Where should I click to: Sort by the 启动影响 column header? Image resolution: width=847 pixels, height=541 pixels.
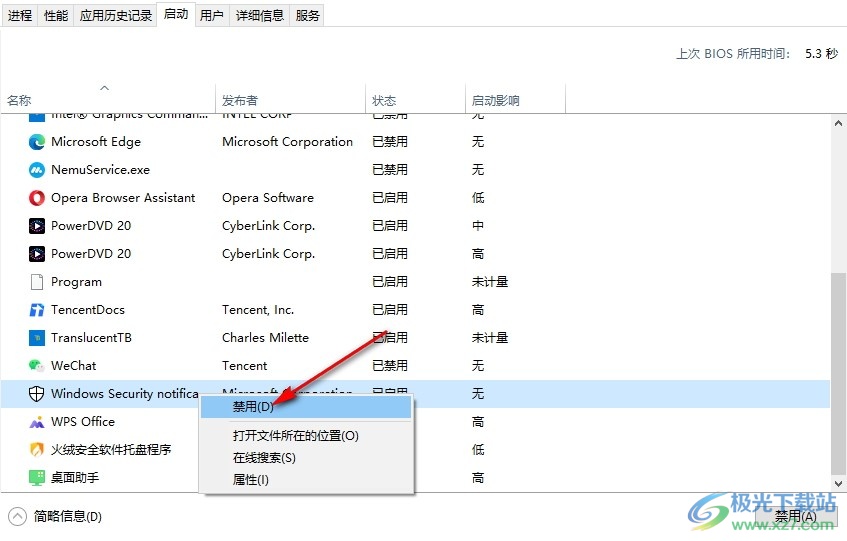[515, 100]
